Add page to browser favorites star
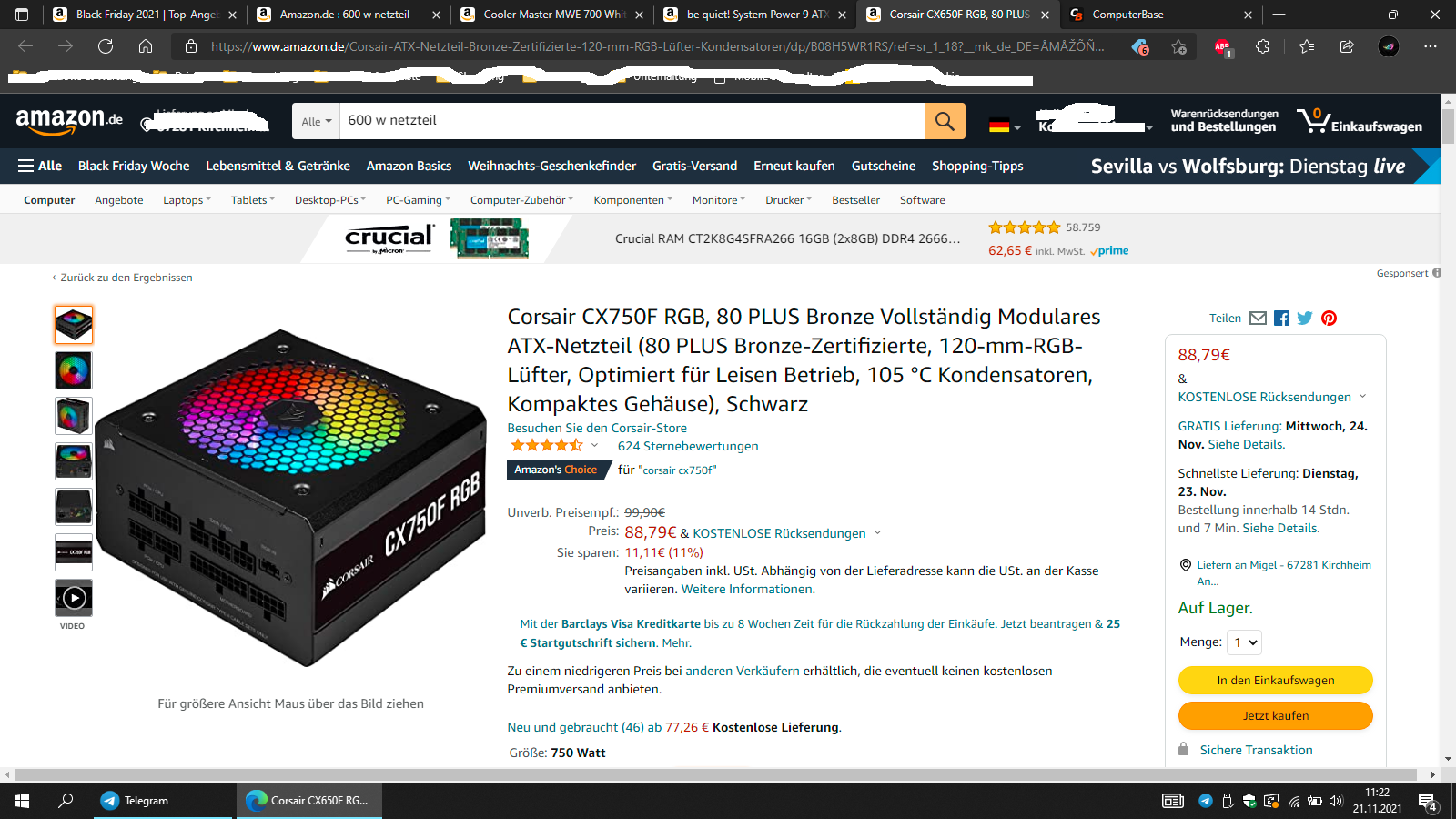The image size is (1456, 819). 1178,46
